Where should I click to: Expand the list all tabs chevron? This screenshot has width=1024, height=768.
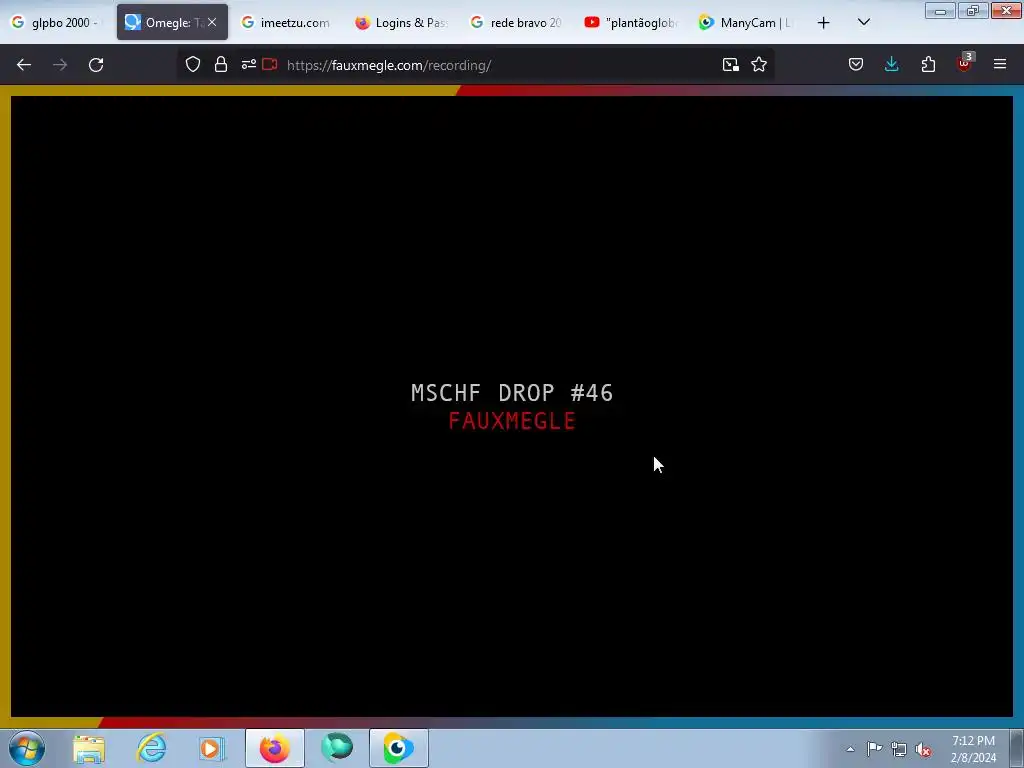click(863, 22)
